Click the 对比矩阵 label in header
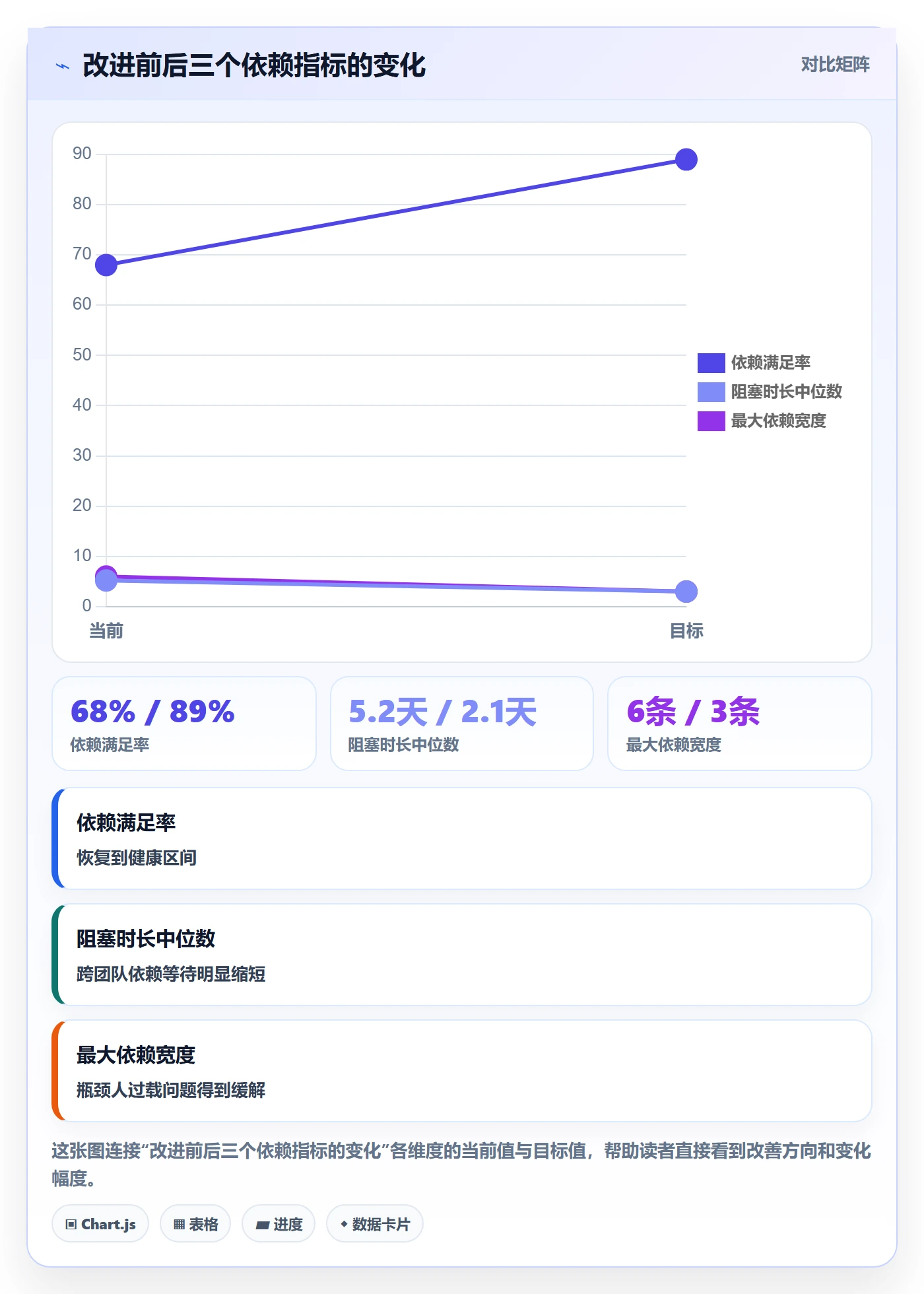Image resolution: width=924 pixels, height=1294 pixels. click(835, 65)
